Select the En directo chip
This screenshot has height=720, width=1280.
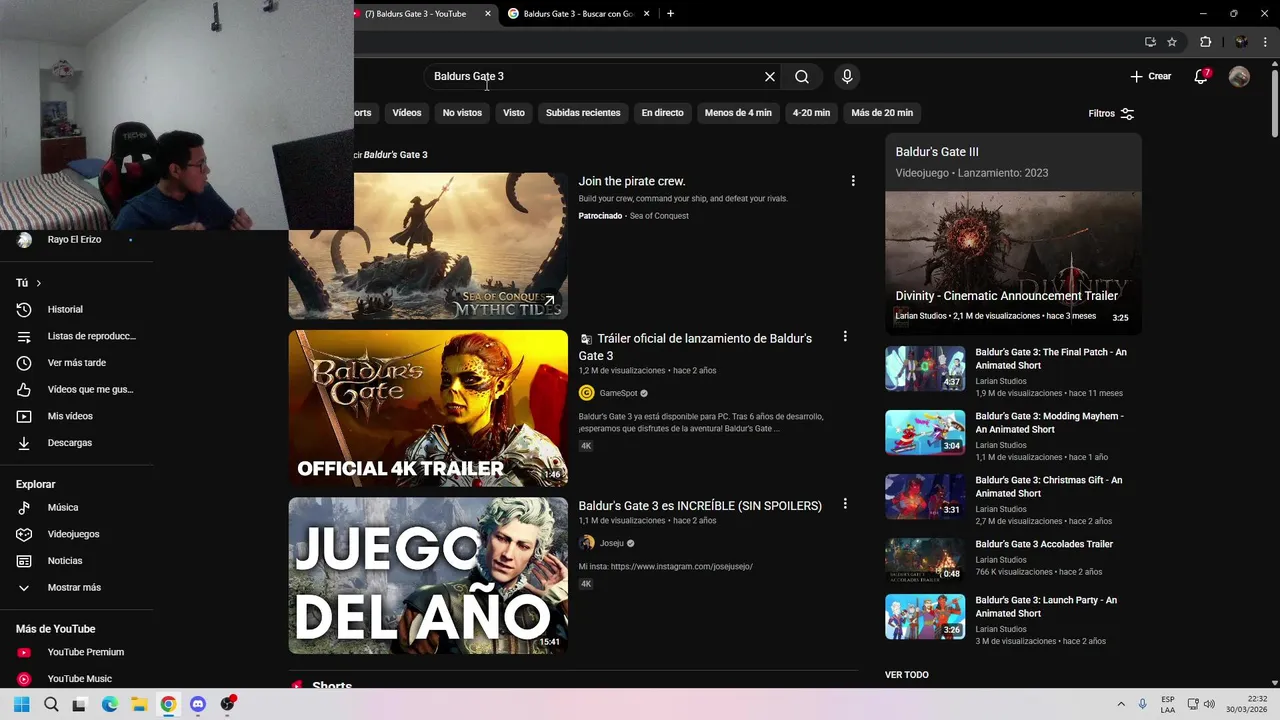662,113
